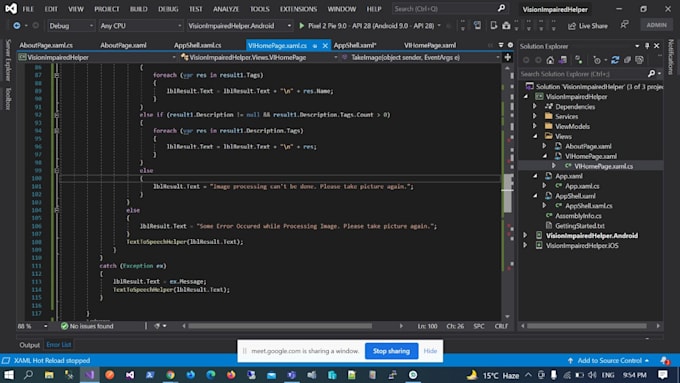
Task: Open the DEBUG menu
Action: point(168,9)
